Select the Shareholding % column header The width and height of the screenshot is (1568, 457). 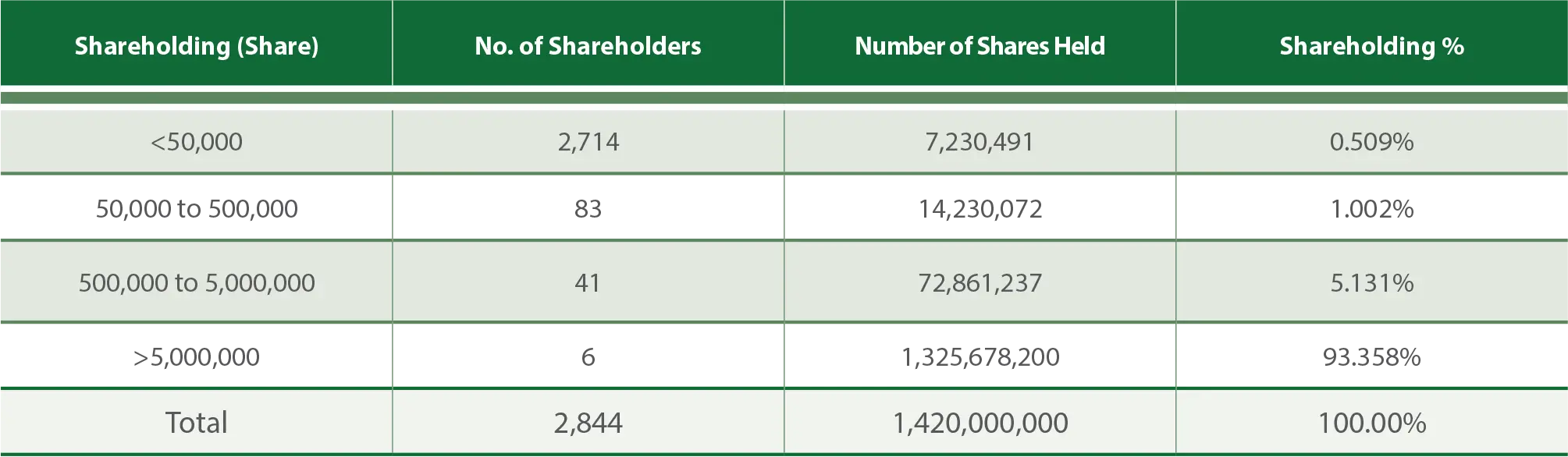pyautogui.click(x=1371, y=46)
